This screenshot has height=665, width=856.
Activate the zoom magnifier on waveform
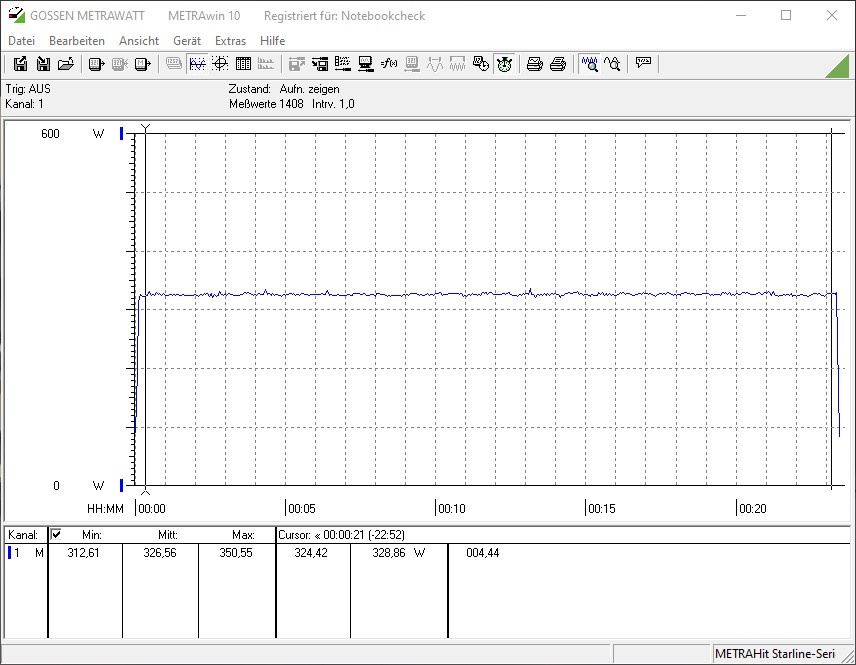590,64
